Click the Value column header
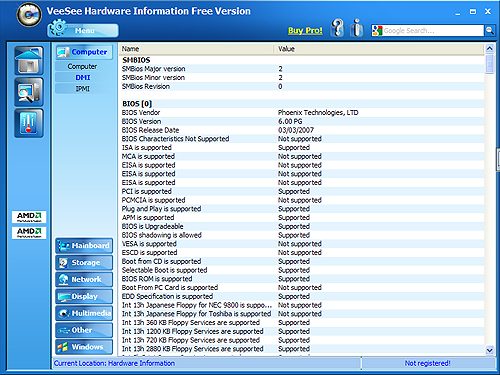Viewport: 500px width, 375px height. tap(379, 49)
